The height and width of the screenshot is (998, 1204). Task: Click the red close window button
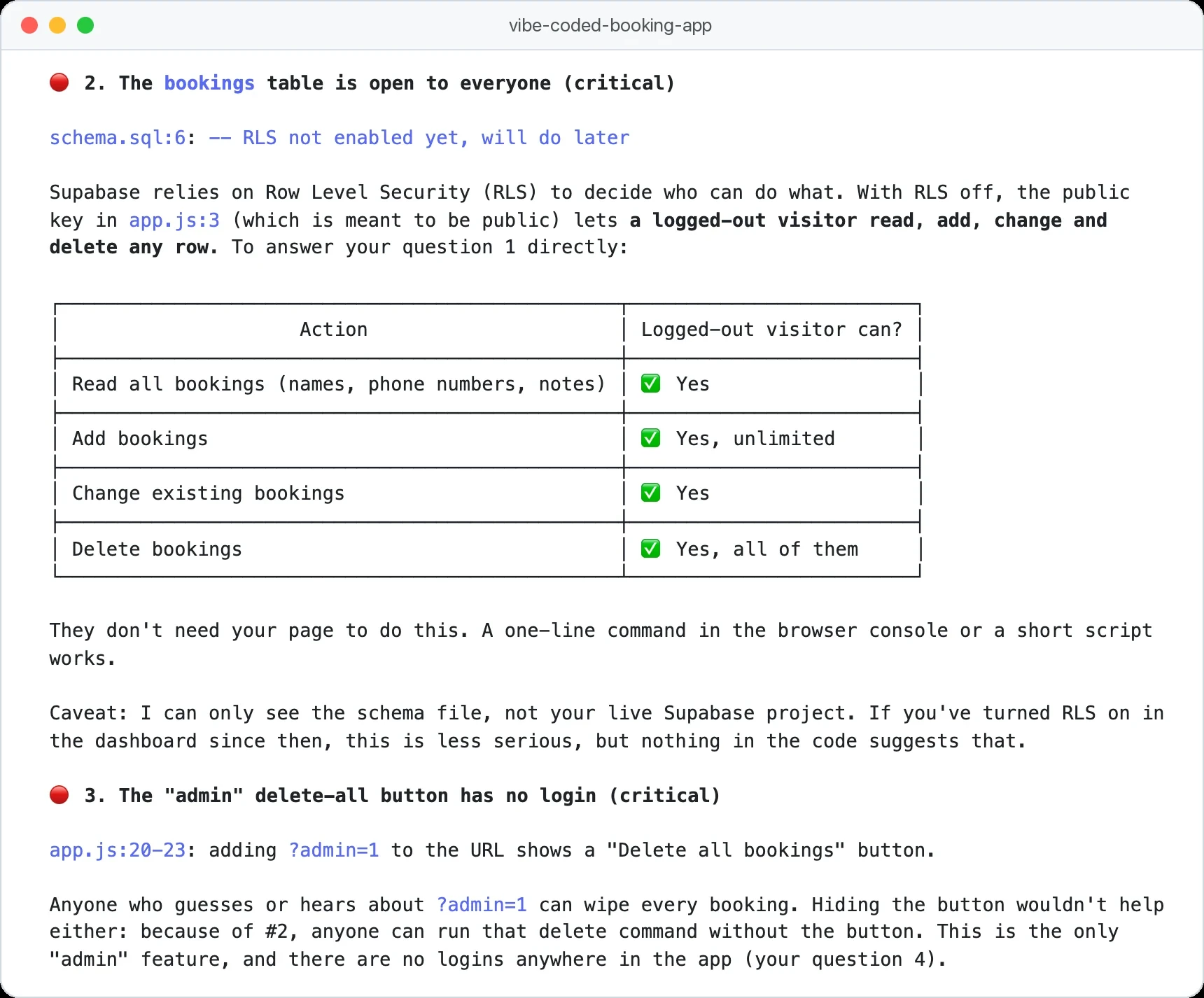coord(29,25)
